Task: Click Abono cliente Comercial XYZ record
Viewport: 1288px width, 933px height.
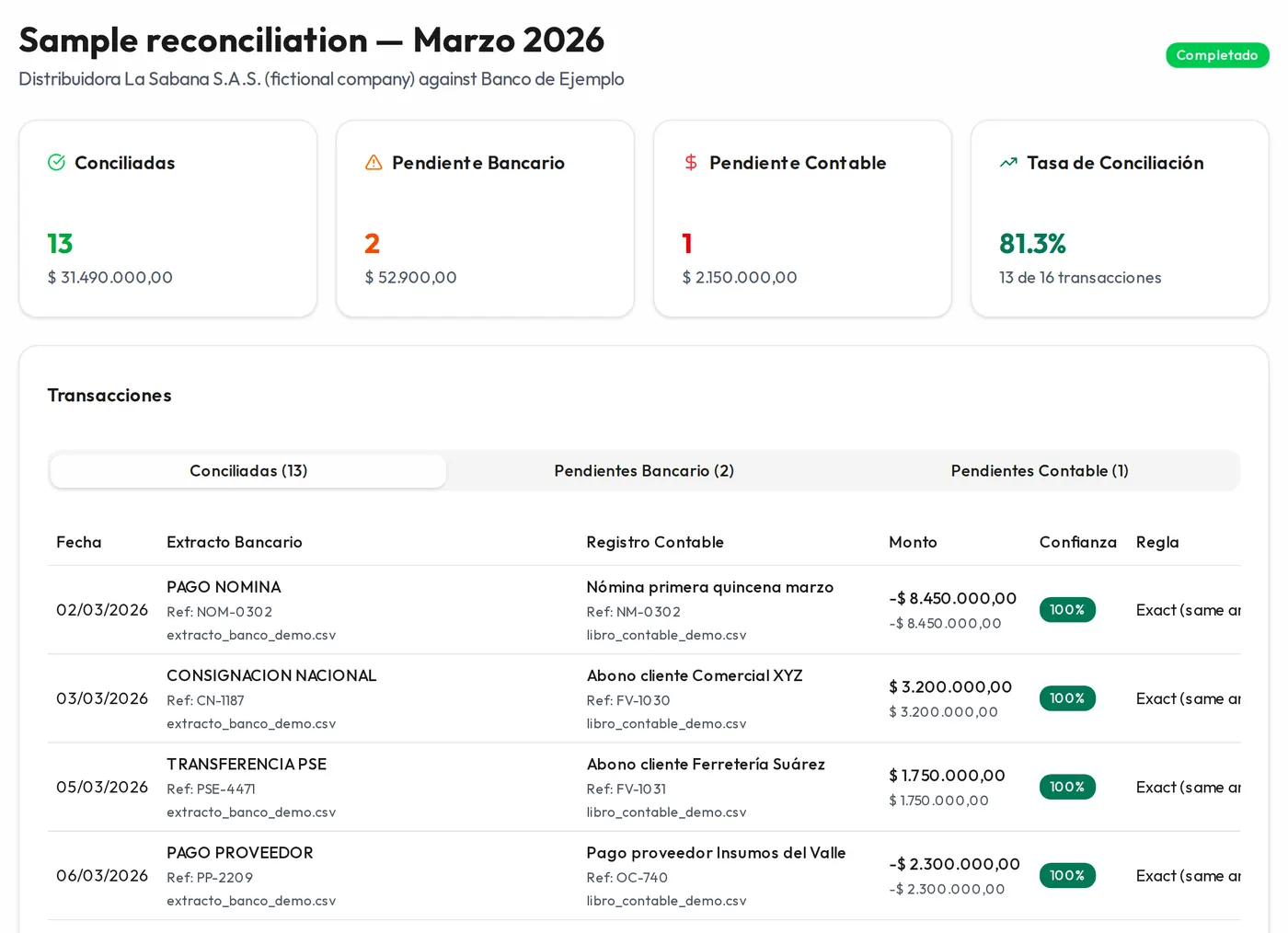Action: (695, 675)
